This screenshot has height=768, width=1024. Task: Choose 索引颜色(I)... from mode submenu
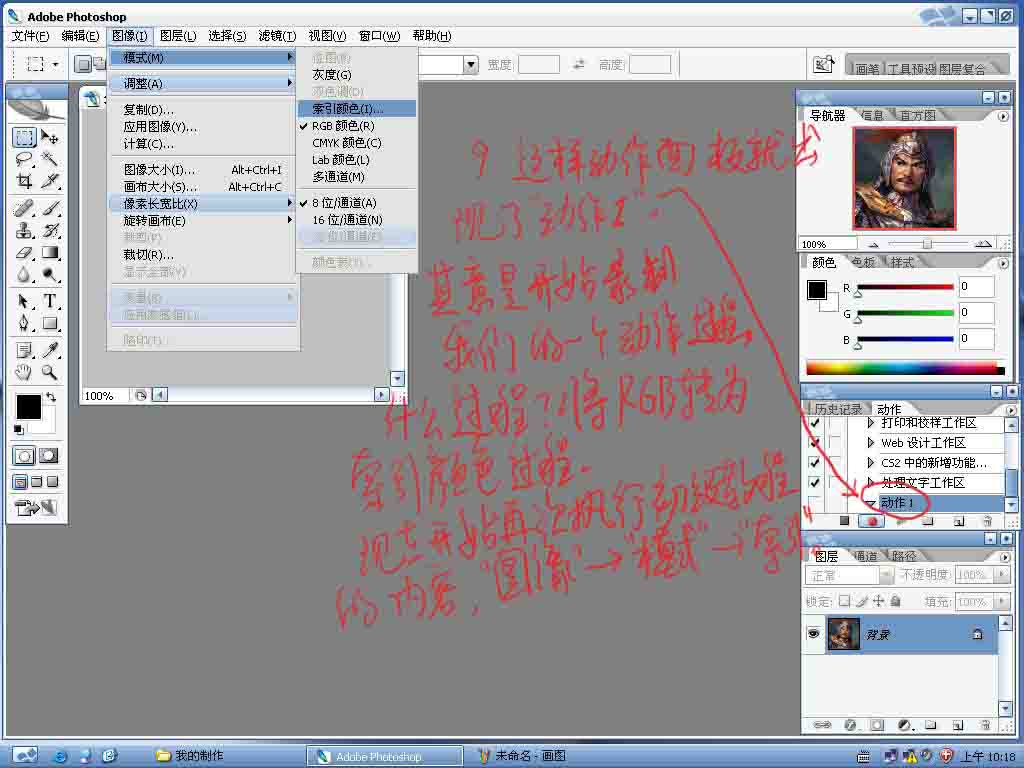[x=347, y=108]
